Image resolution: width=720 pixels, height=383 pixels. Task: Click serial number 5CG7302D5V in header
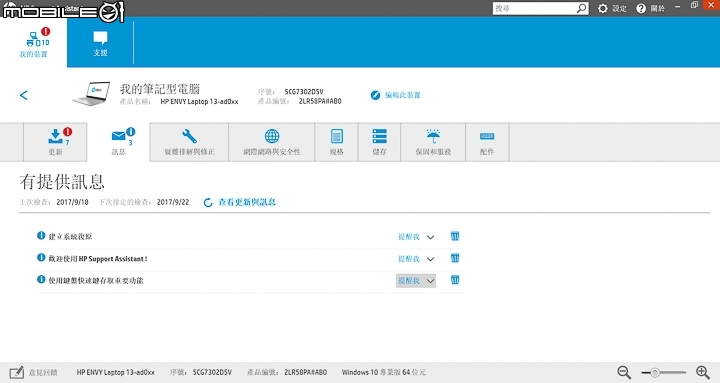(x=304, y=91)
